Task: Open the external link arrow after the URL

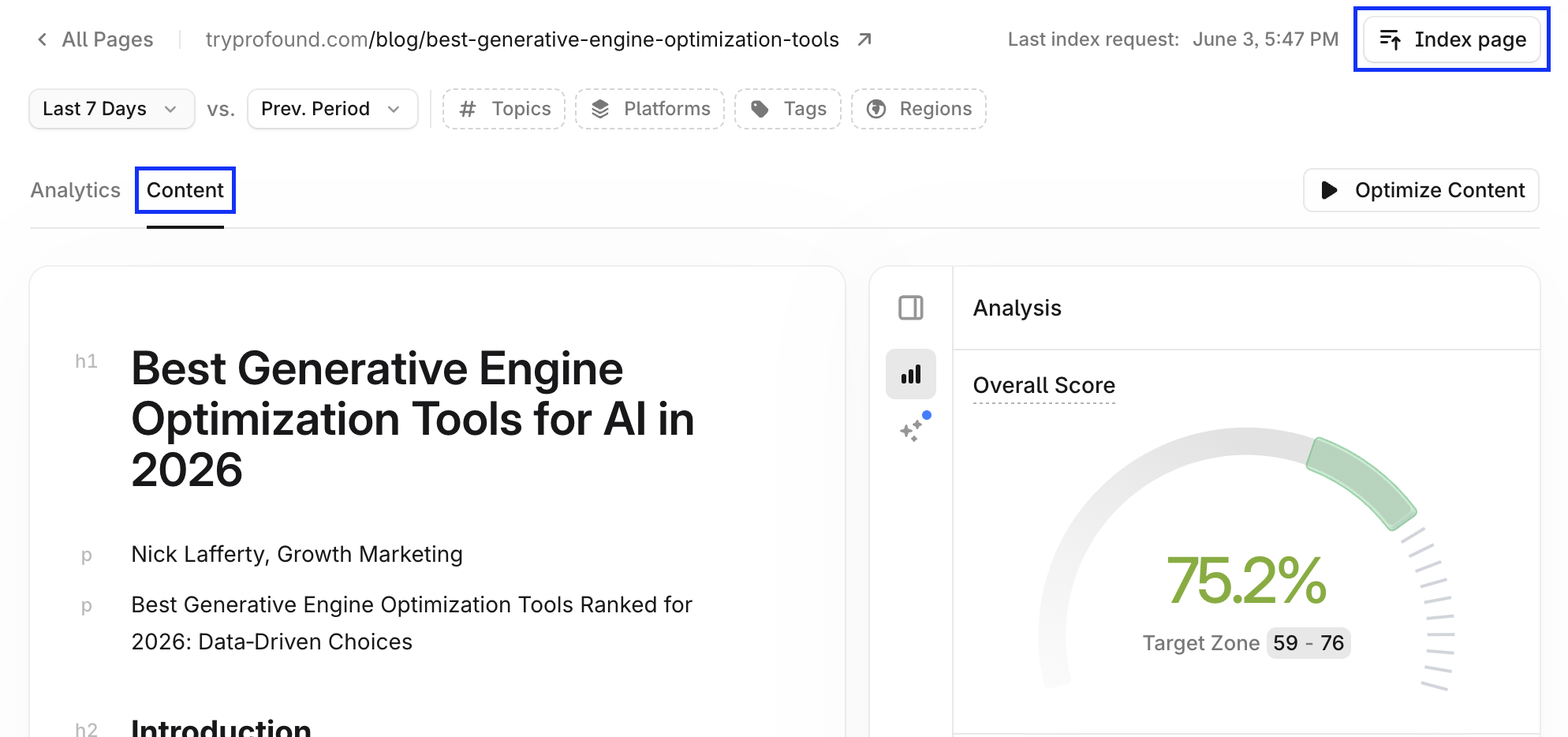Action: point(864,39)
